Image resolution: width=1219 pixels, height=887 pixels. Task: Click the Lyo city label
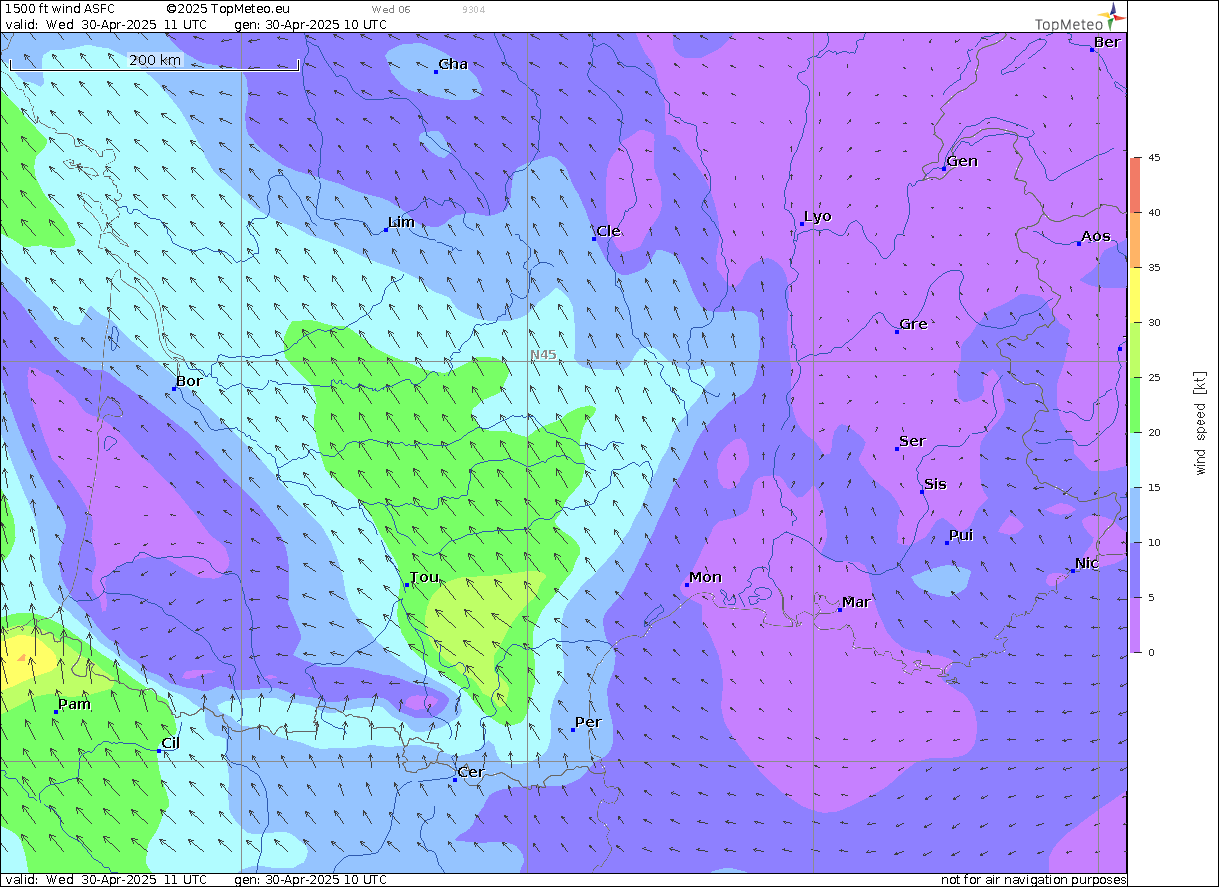[x=817, y=216]
